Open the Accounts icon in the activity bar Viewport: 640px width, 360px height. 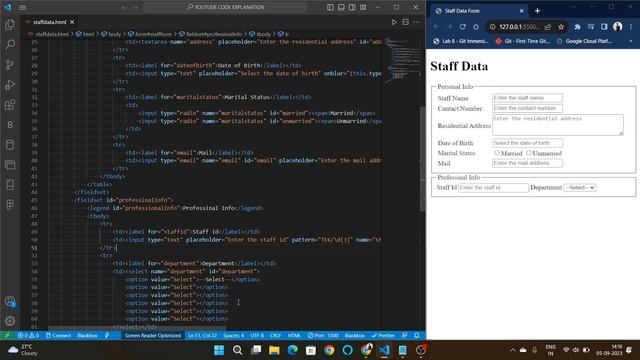10,301
